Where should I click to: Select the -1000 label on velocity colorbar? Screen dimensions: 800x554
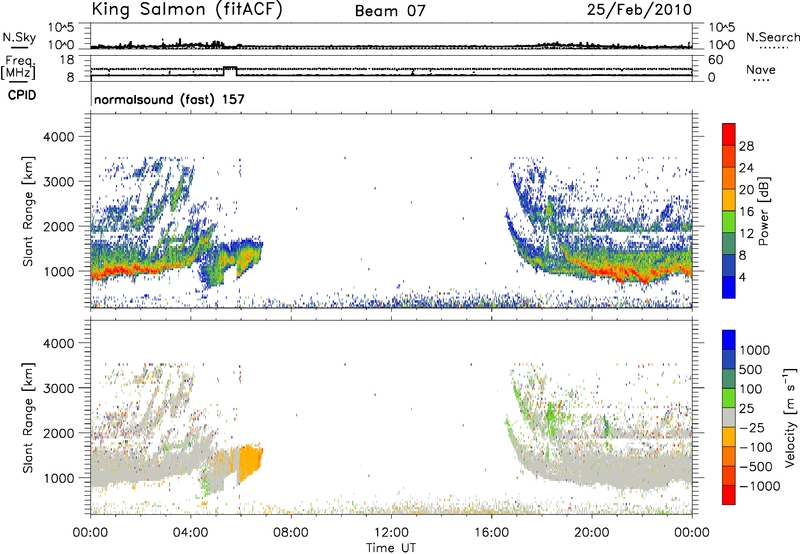click(x=759, y=486)
